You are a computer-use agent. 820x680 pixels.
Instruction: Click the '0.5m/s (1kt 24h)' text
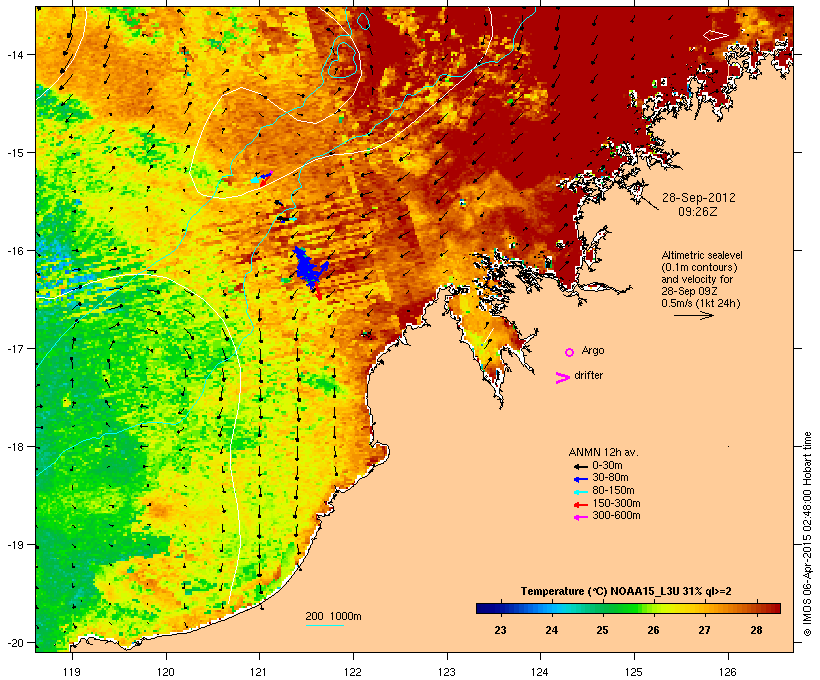click(x=701, y=303)
